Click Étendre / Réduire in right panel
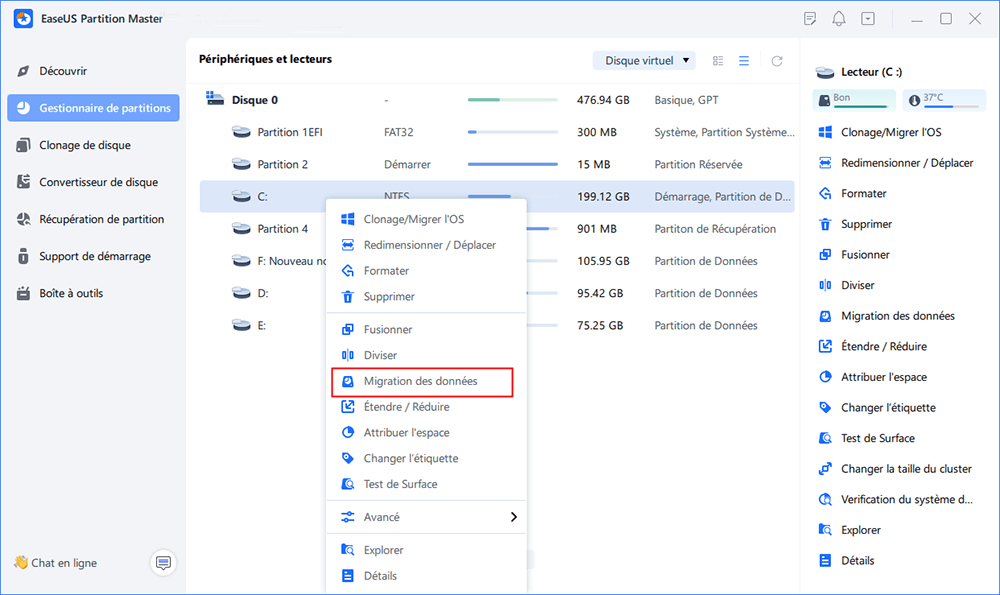Image resolution: width=1000 pixels, height=595 pixels. tap(884, 346)
